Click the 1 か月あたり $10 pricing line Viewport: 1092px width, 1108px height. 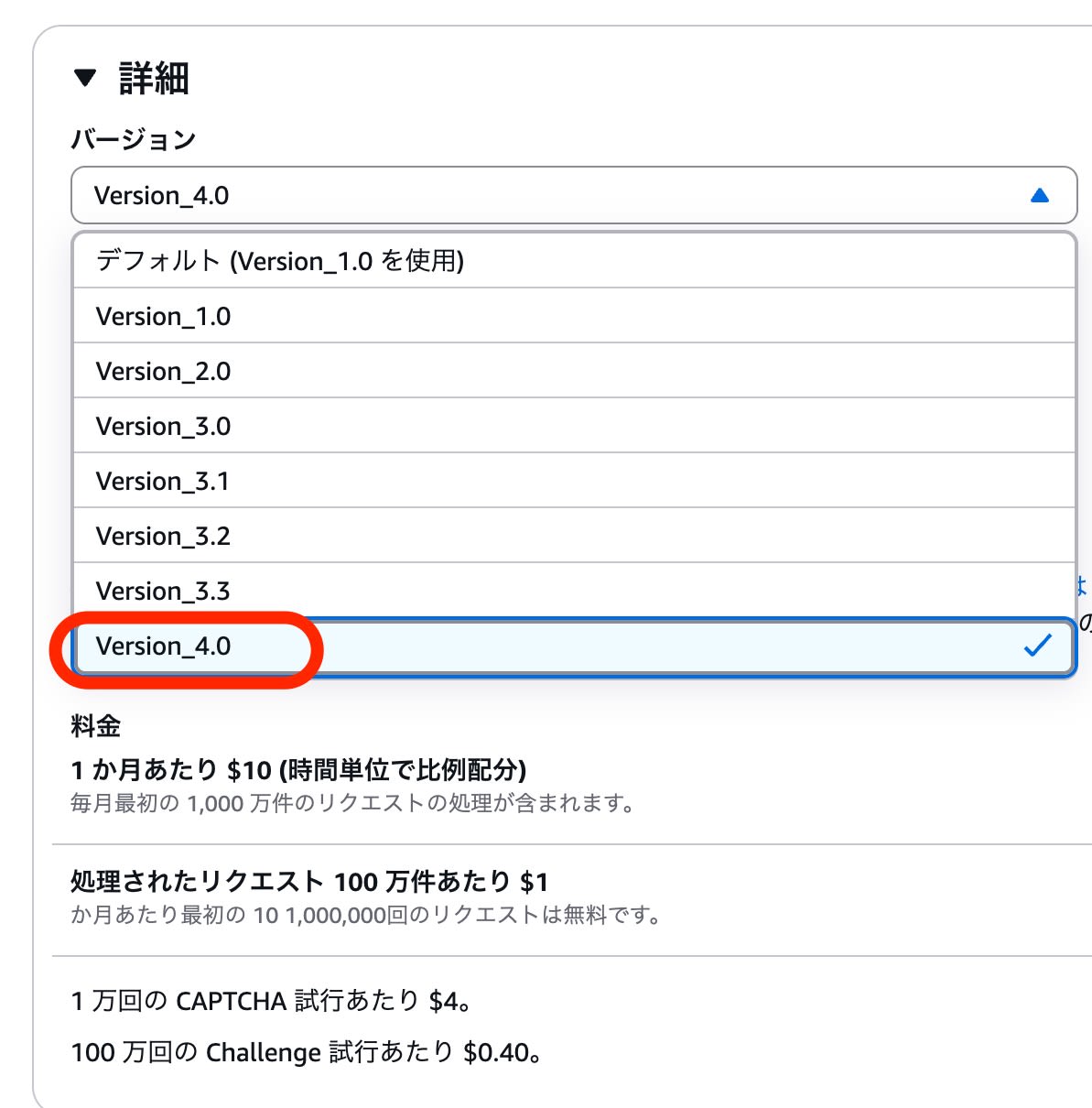point(298,770)
